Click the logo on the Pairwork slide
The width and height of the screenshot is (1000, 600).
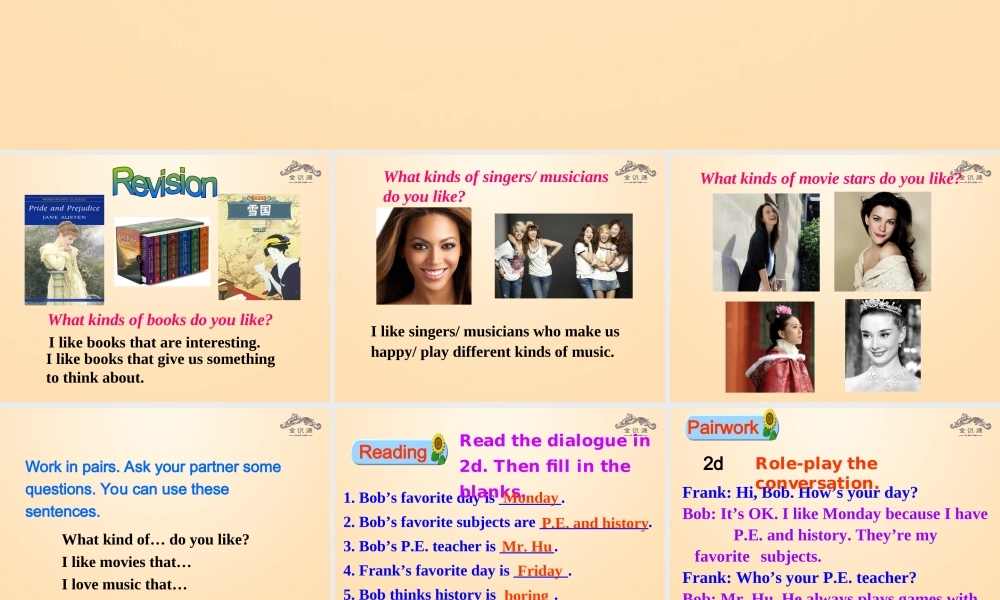970,424
